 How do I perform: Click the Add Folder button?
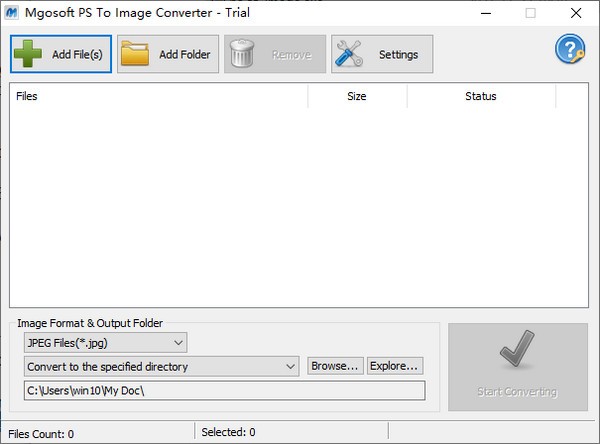tap(168, 54)
